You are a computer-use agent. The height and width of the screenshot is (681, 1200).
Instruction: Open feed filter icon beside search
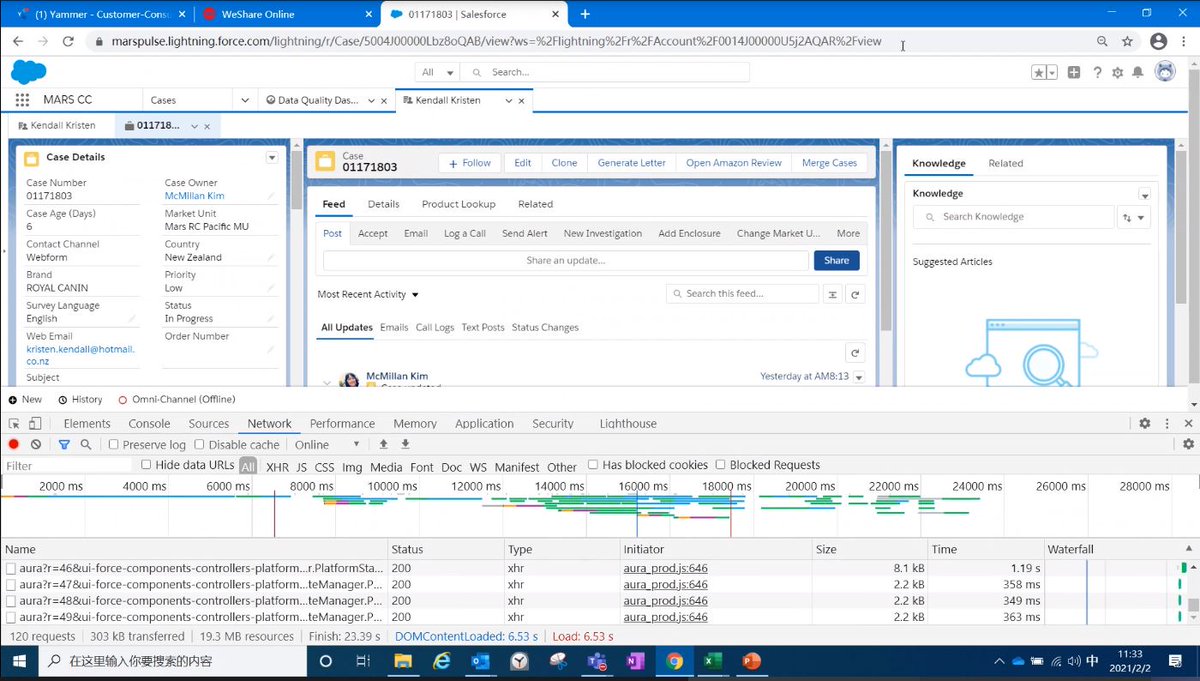click(x=833, y=294)
